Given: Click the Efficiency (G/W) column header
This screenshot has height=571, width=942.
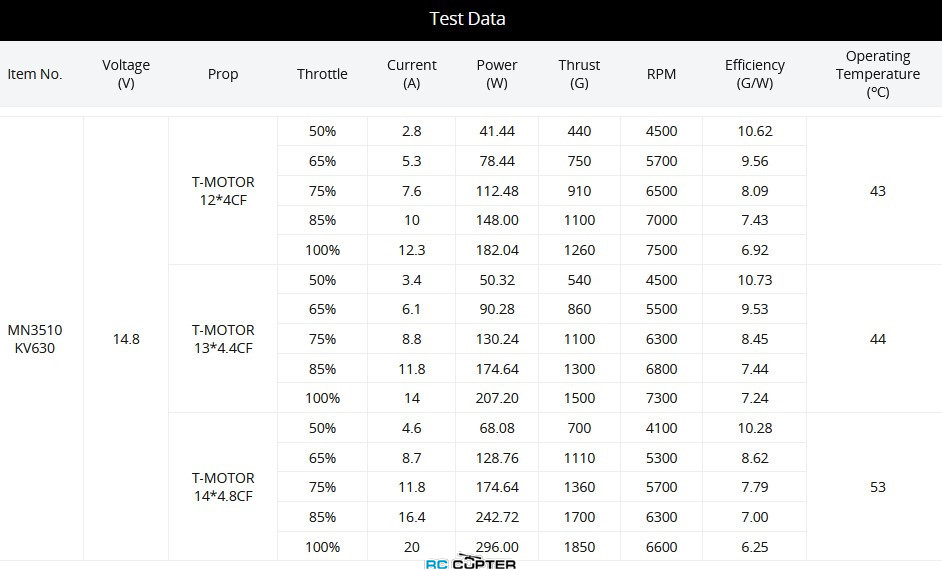Looking at the screenshot, I should point(755,74).
